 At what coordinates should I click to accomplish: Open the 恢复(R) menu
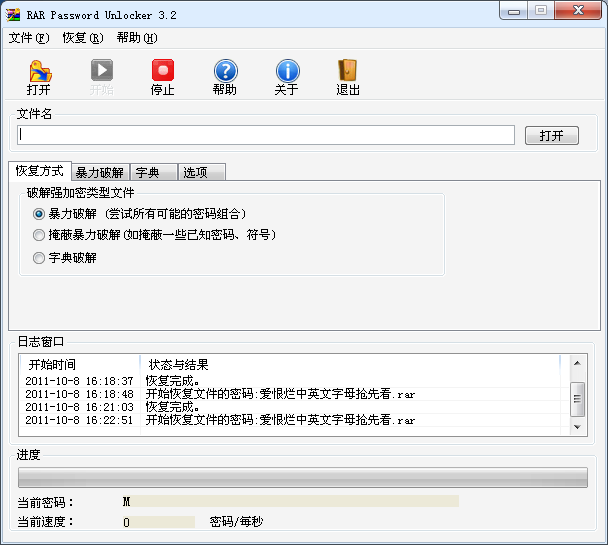click(83, 38)
